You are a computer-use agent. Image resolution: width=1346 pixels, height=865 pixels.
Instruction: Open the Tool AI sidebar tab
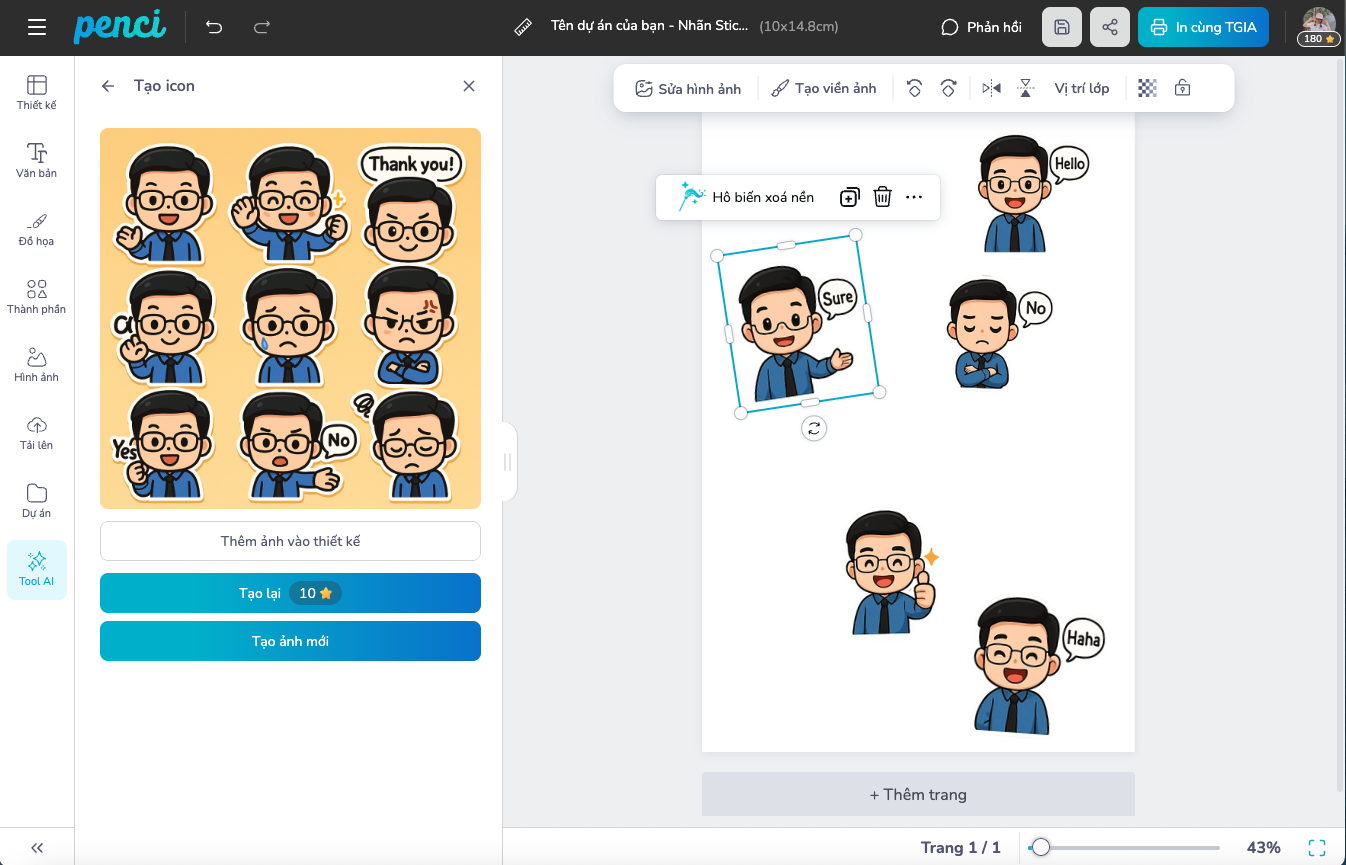(37, 569)
